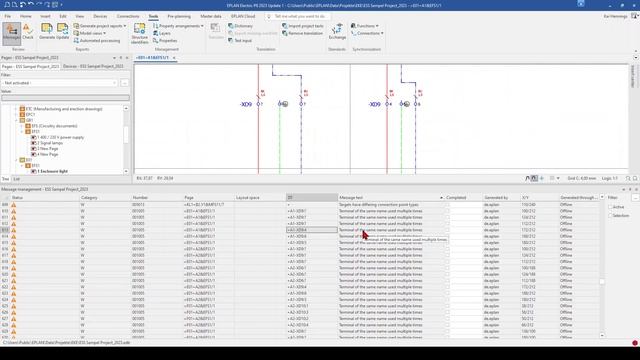Switch to the Master data ribbon tab
The width and height of the screenshot is (640, 360).
[x=211, y=16]
